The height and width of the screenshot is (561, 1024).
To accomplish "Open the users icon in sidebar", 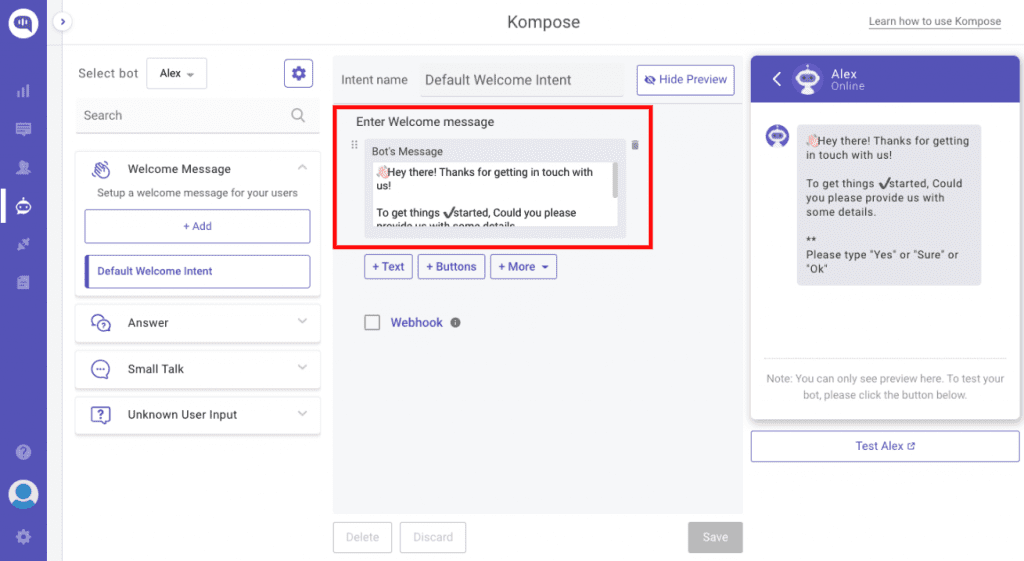I will pyautogui.click(x=23, y=167).
